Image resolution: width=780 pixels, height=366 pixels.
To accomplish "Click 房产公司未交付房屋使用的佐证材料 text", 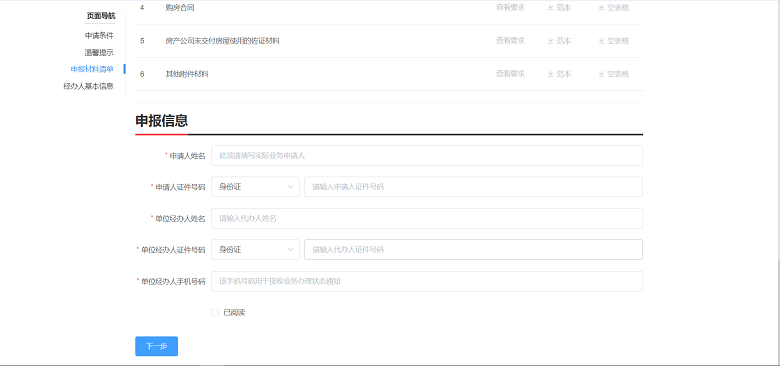I will pos(223,41).
